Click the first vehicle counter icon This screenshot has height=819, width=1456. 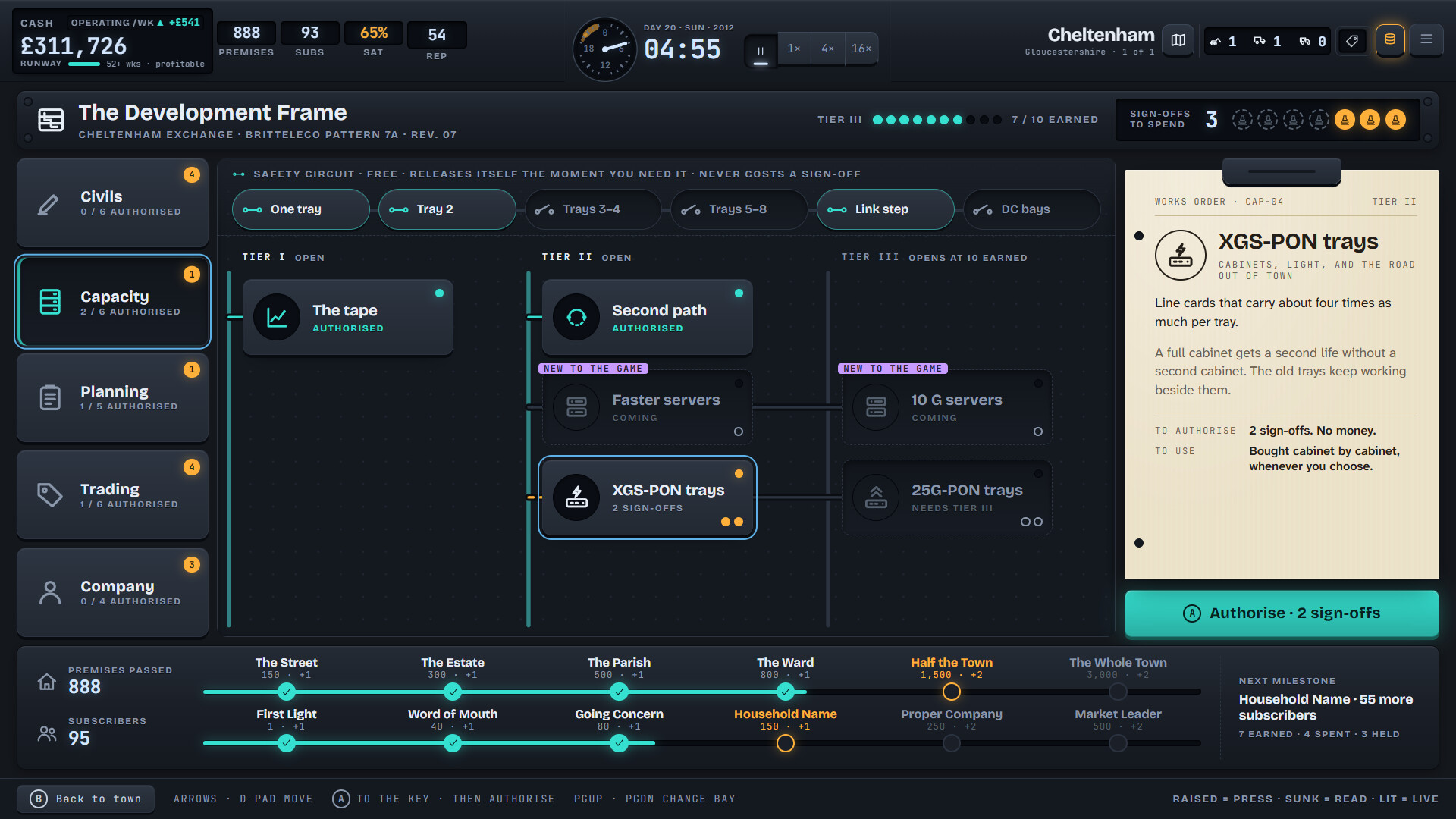tap(1216, 42)
